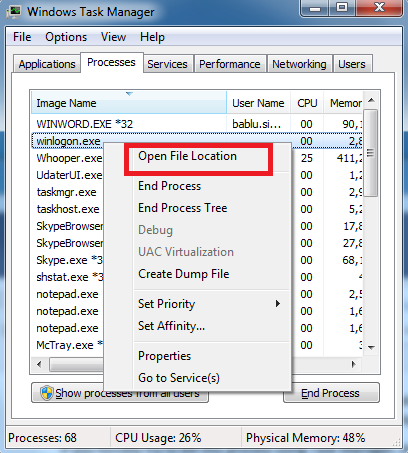Open the Networking tab

299,64
